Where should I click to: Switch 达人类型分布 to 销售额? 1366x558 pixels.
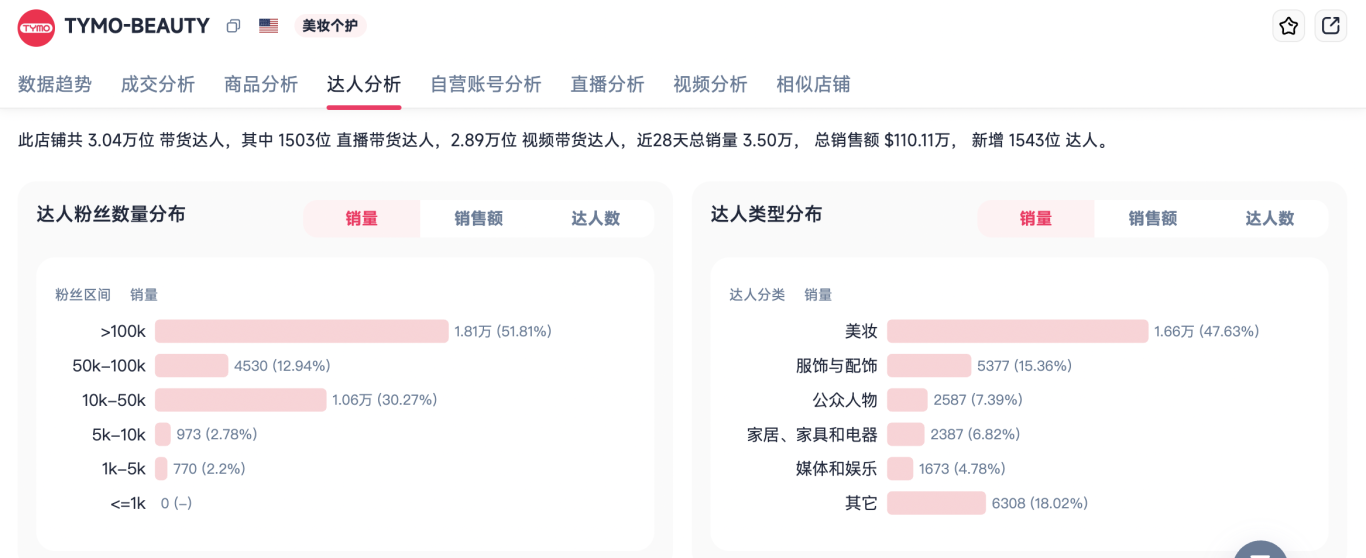(x=1152, y=218)
